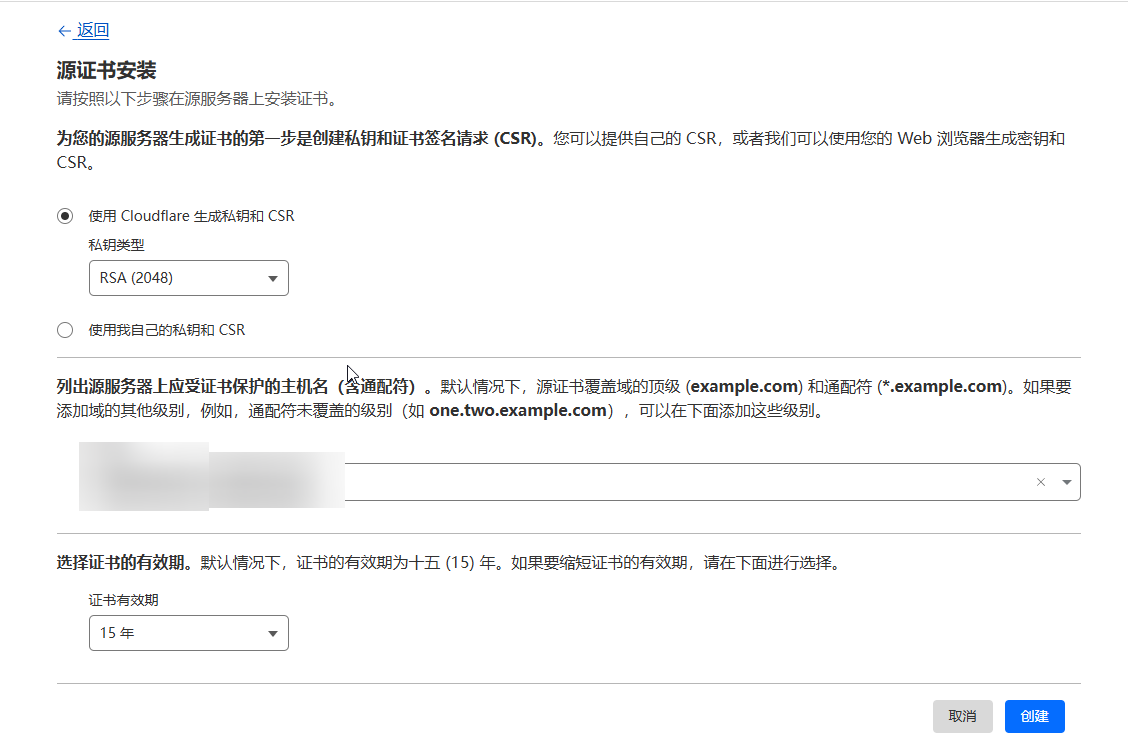The image size is (1128, 745).
Task: Click the 私钥类型 label
Action: point(117,245)
